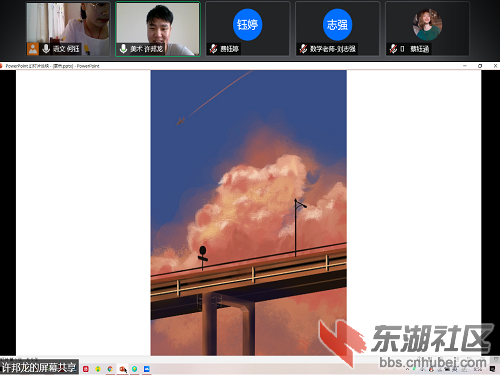Click the 数学老师-刘志强 name label
Screen dimensions: 500x375
pos(333,49)
